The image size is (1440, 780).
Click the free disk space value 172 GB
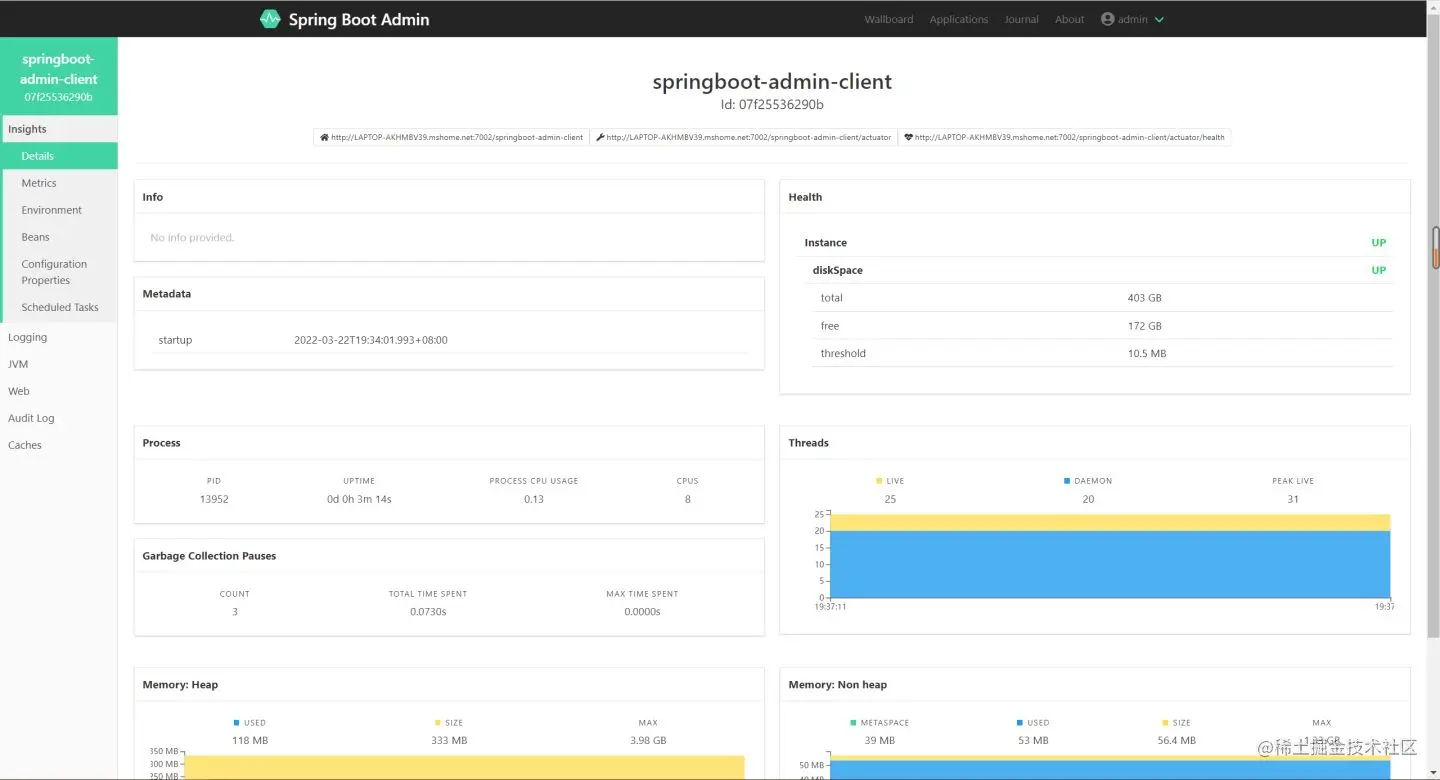(1145, 326)
